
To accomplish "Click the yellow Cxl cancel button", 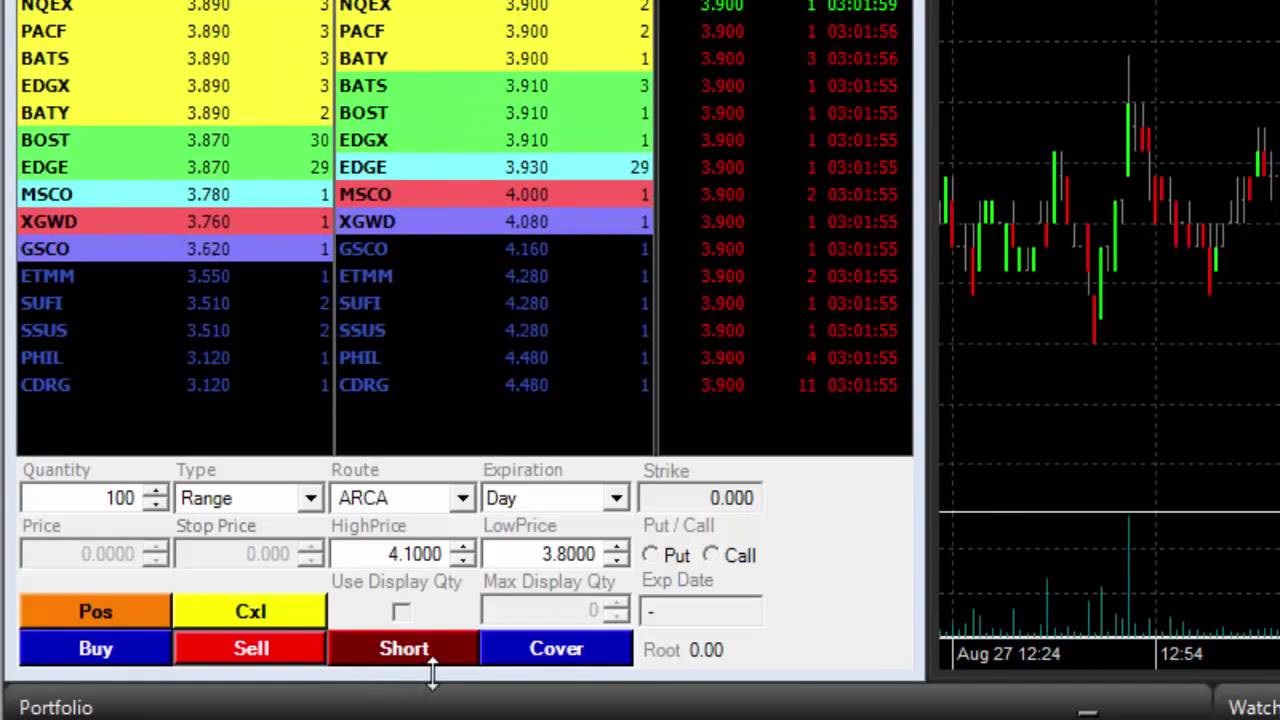I will tap(250, 611).
